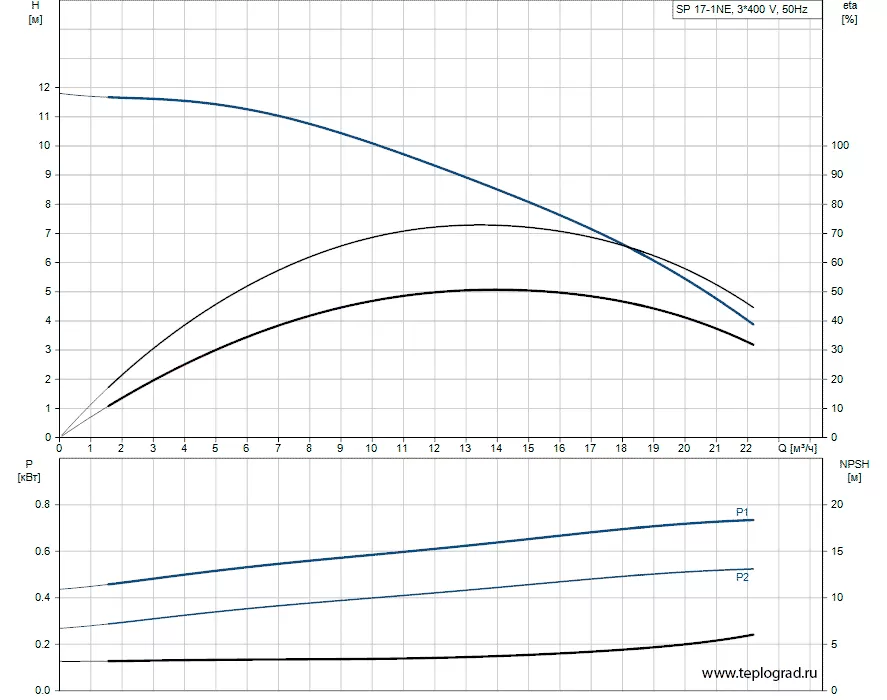The image size is (887, 700).
Task: Click the Q [м³/ч] axis label
Action: [798, 448]
